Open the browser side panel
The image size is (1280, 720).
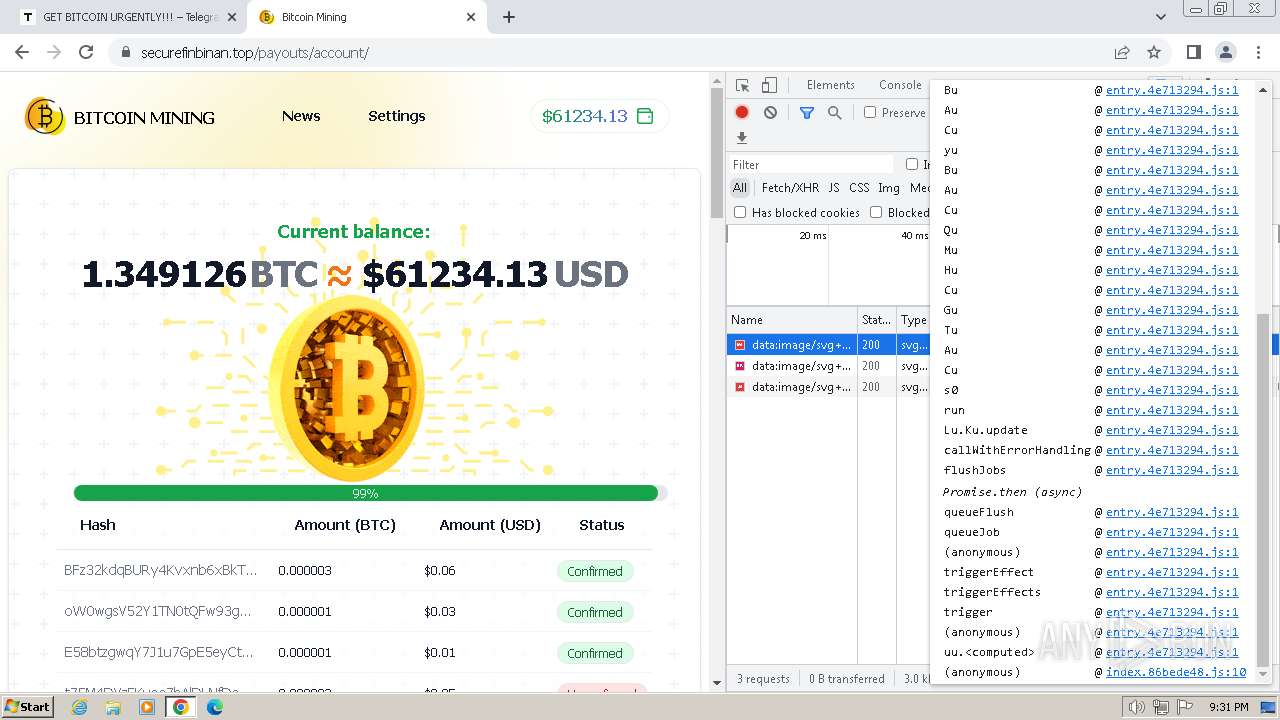(x=1194, y=52)
